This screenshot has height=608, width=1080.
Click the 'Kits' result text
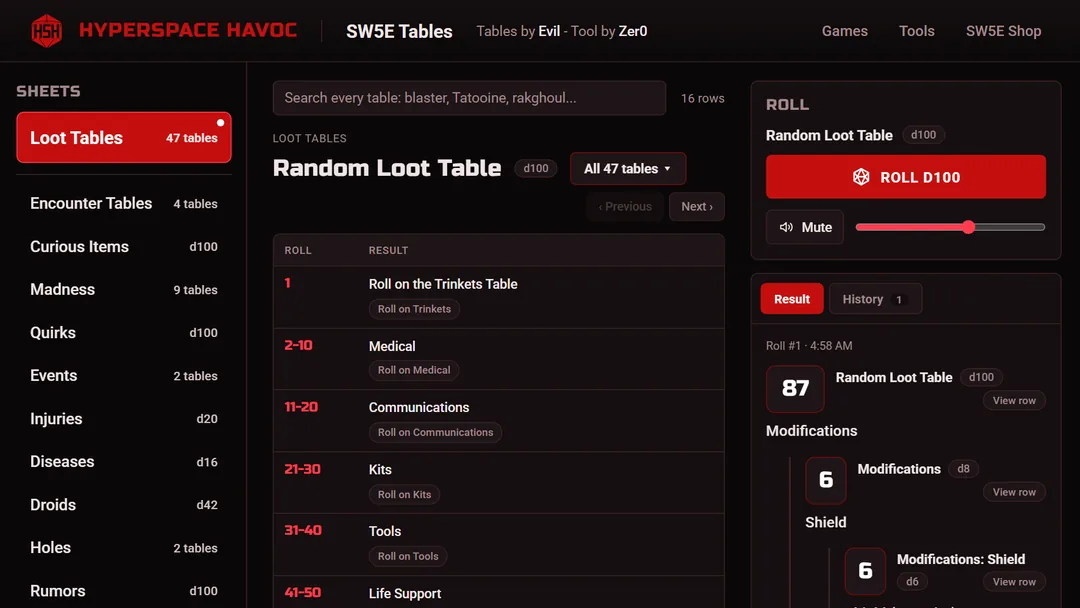click(x=380, y=470)
